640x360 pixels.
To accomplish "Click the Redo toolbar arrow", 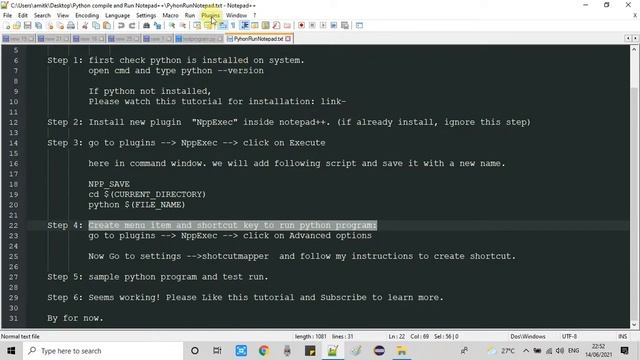I will point(132,25).
